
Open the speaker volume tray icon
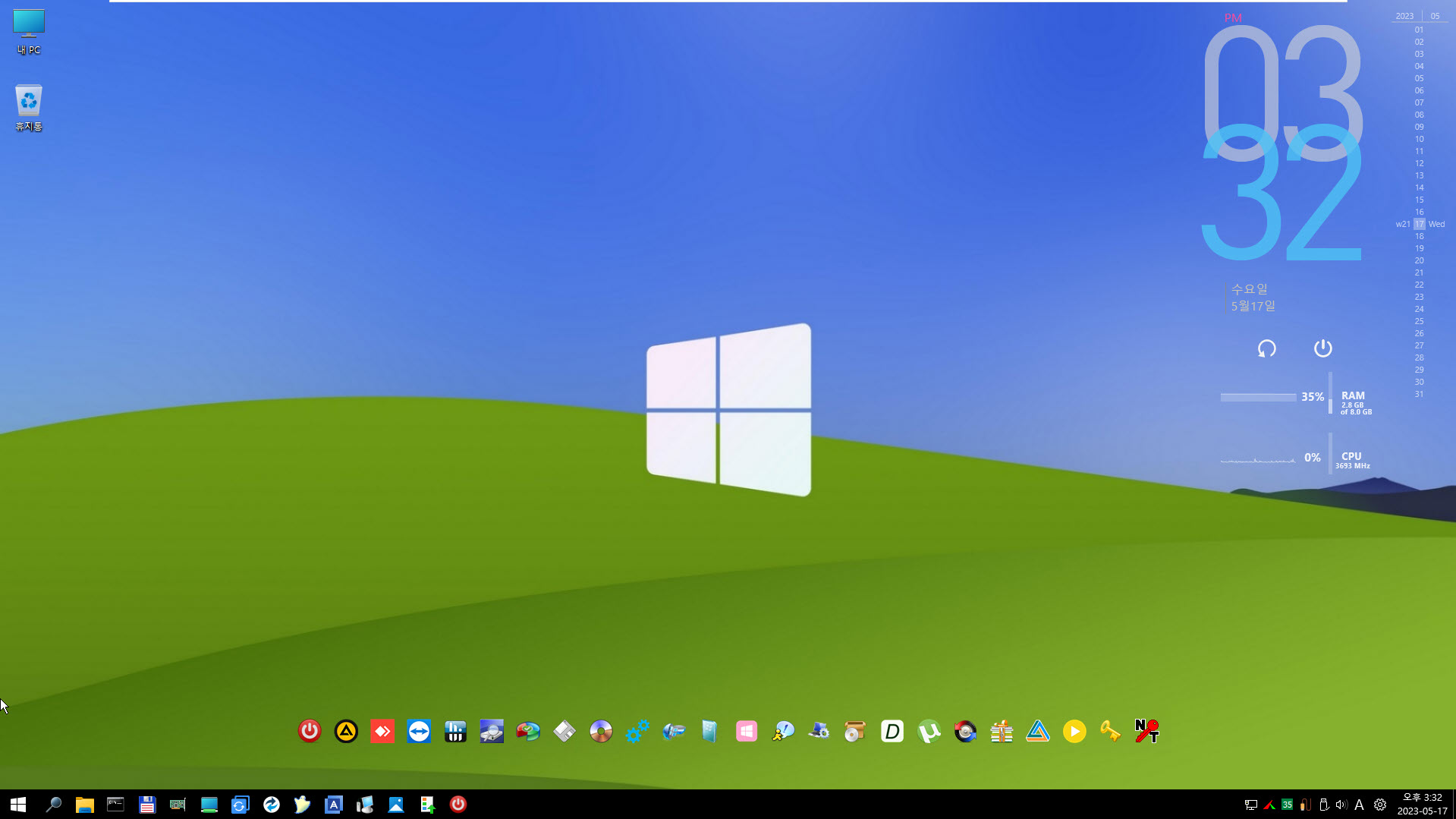[1341, 805]
